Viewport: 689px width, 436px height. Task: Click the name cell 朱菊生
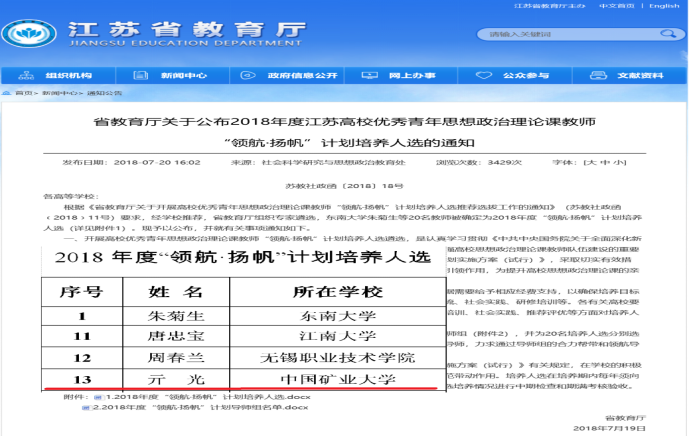click(x=176, y=316)
